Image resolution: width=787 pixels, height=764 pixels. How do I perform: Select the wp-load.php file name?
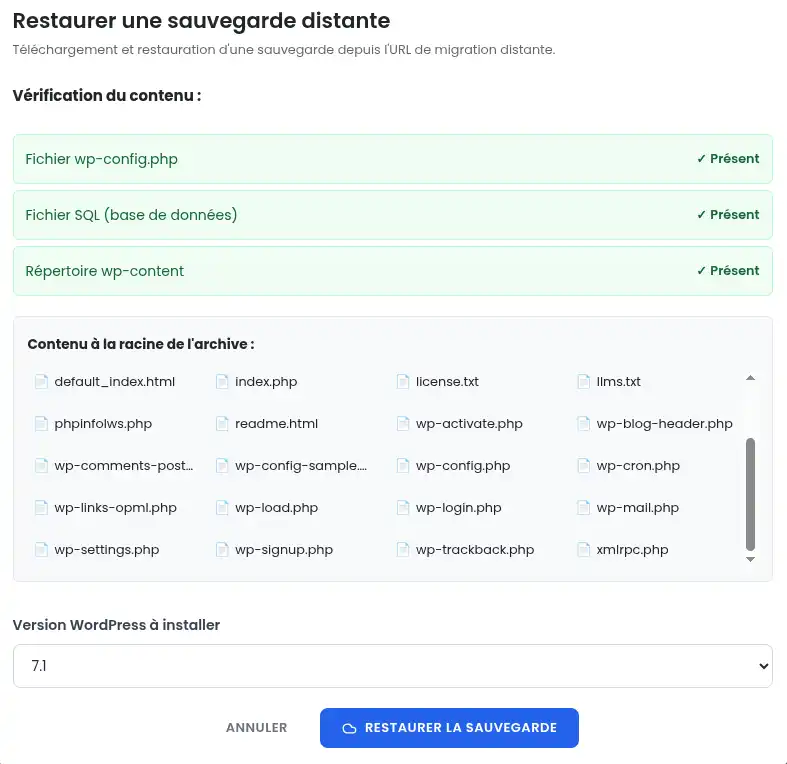(277, 508)
